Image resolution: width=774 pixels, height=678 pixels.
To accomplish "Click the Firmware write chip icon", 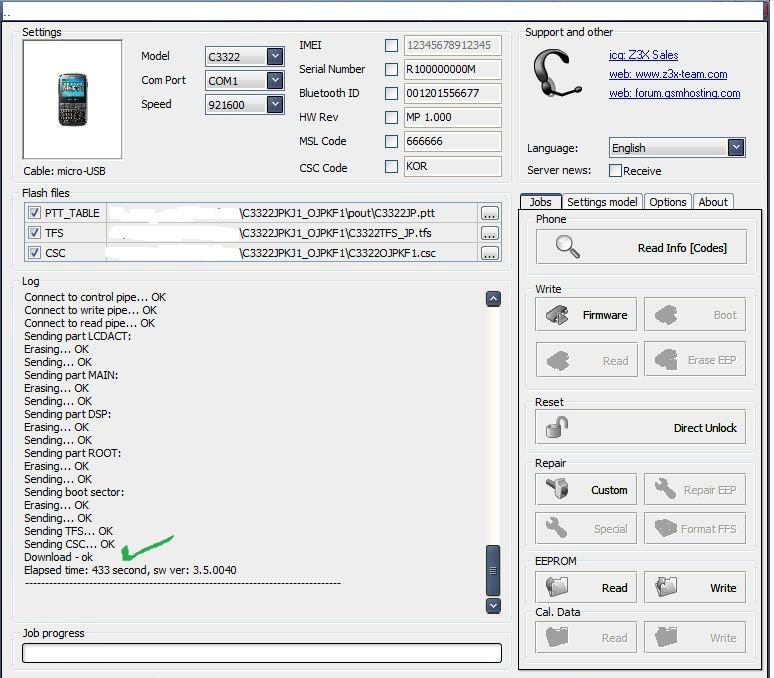I will 558,315.
